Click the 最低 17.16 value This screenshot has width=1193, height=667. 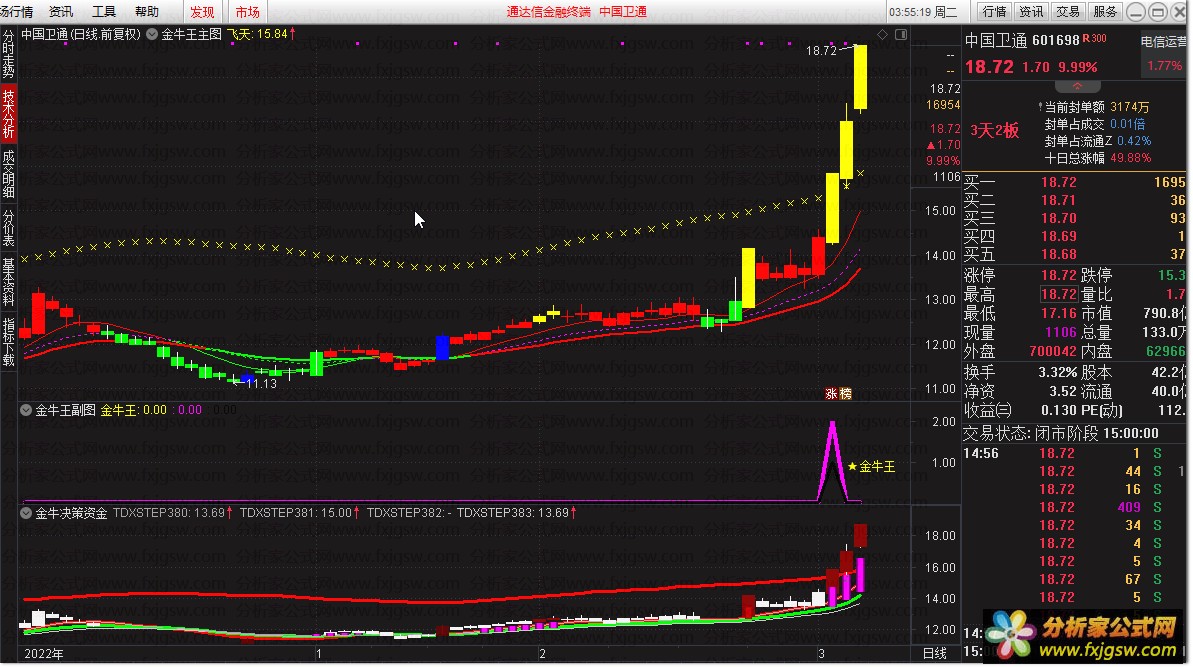click(x=1059, y=313)
